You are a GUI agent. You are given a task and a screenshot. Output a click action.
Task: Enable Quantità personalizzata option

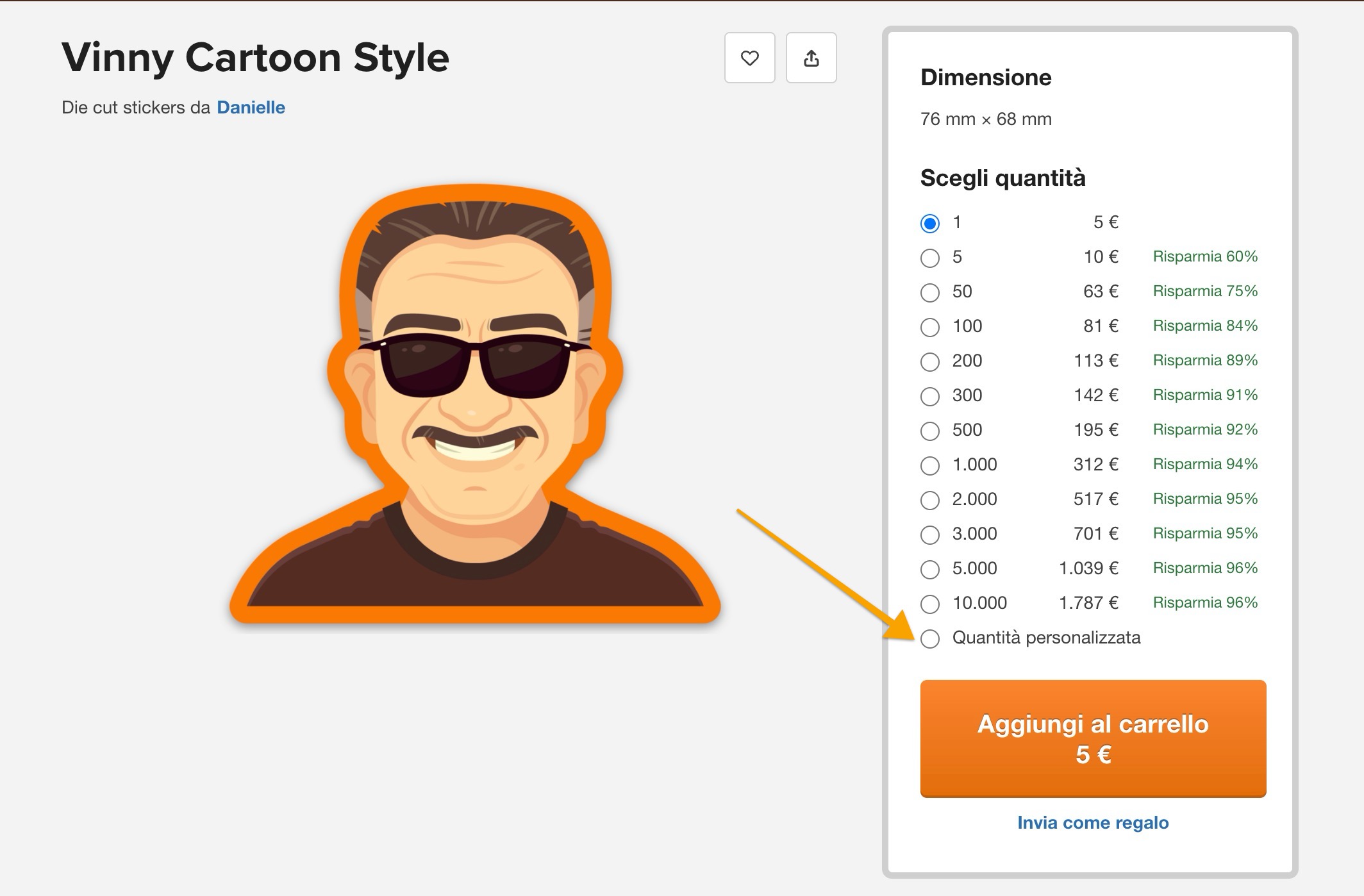pos(929,639)
